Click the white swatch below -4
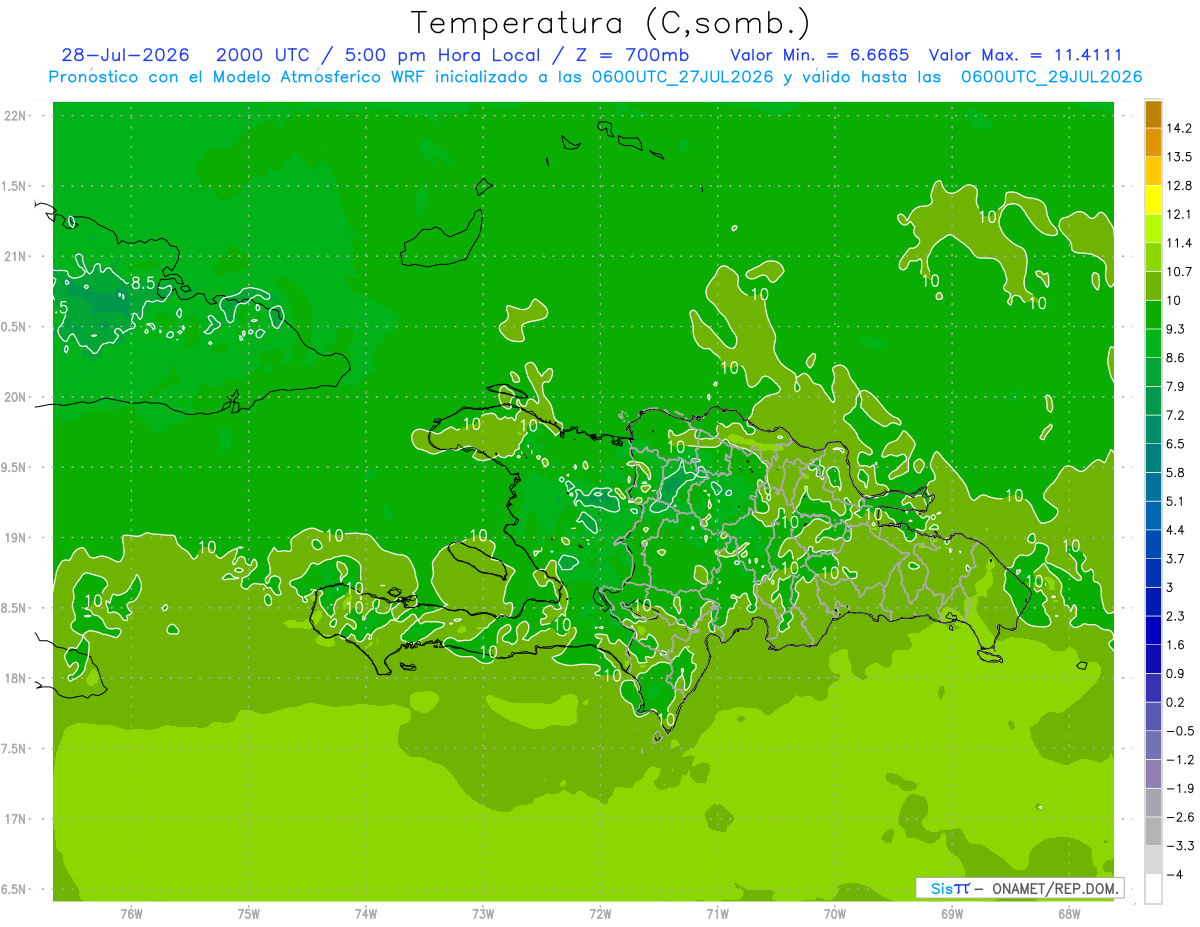 tap(1153, 889)
